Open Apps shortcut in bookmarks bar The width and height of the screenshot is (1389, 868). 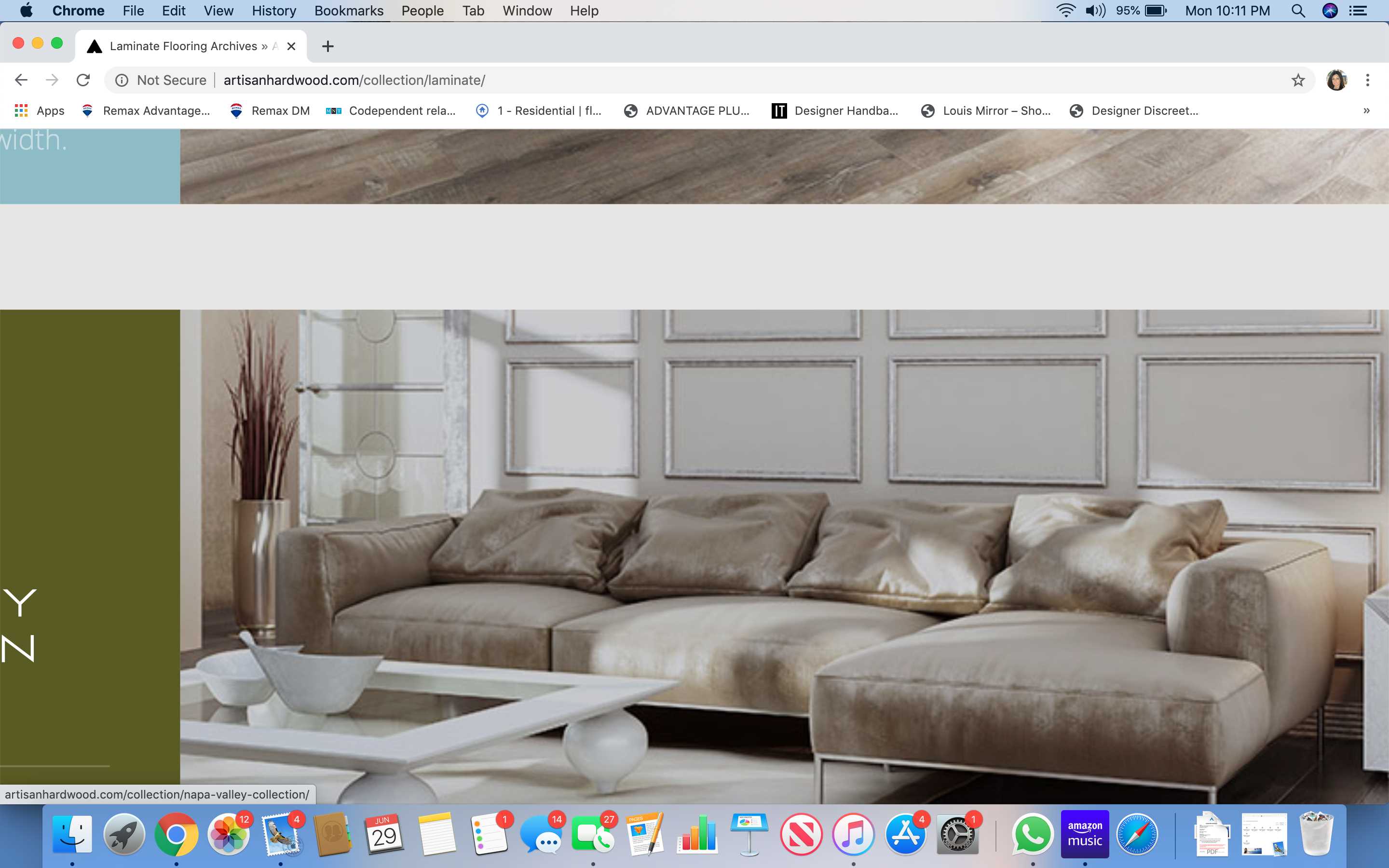40,111
